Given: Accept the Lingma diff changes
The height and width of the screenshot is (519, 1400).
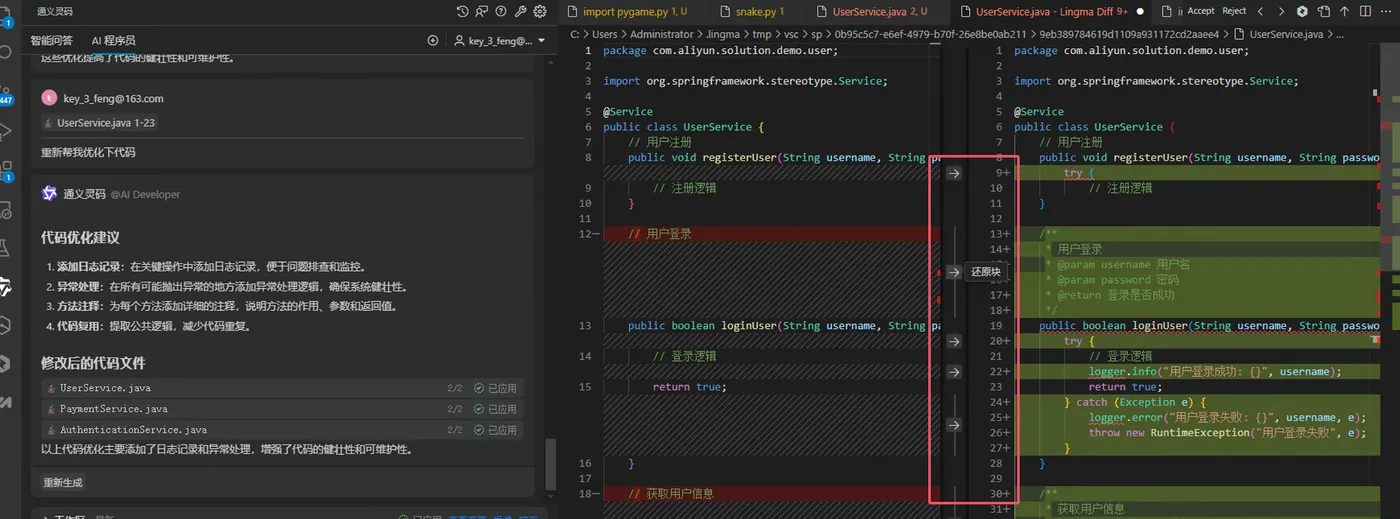Looking at the screenshot, I should [1201, 11].
